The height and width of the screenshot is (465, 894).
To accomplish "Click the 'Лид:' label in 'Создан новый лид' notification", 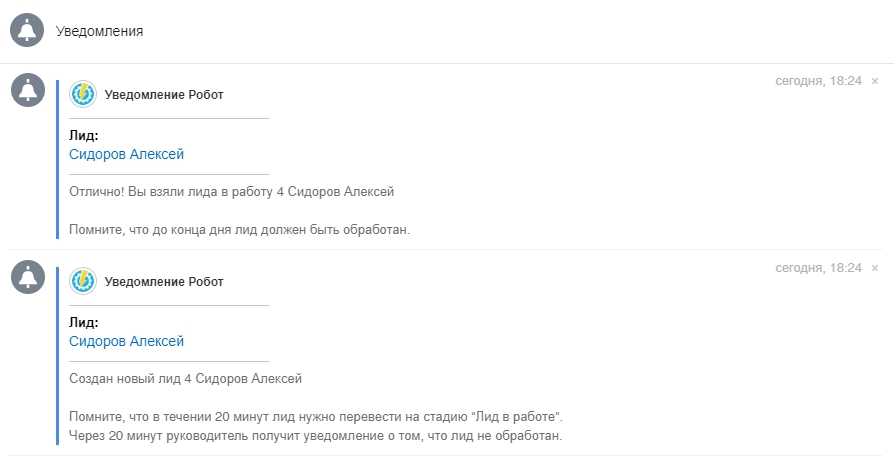I will tap(84, 323).
